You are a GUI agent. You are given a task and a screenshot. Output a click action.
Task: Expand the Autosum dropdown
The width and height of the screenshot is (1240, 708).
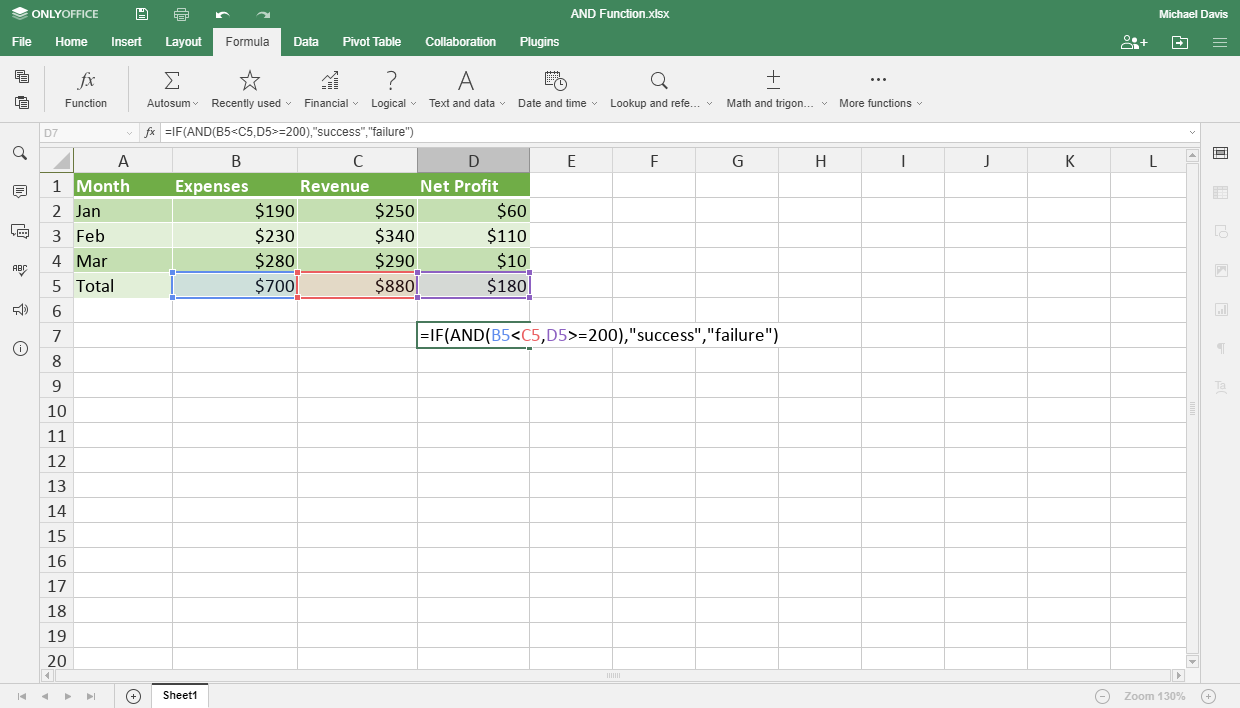coord(195,104)
